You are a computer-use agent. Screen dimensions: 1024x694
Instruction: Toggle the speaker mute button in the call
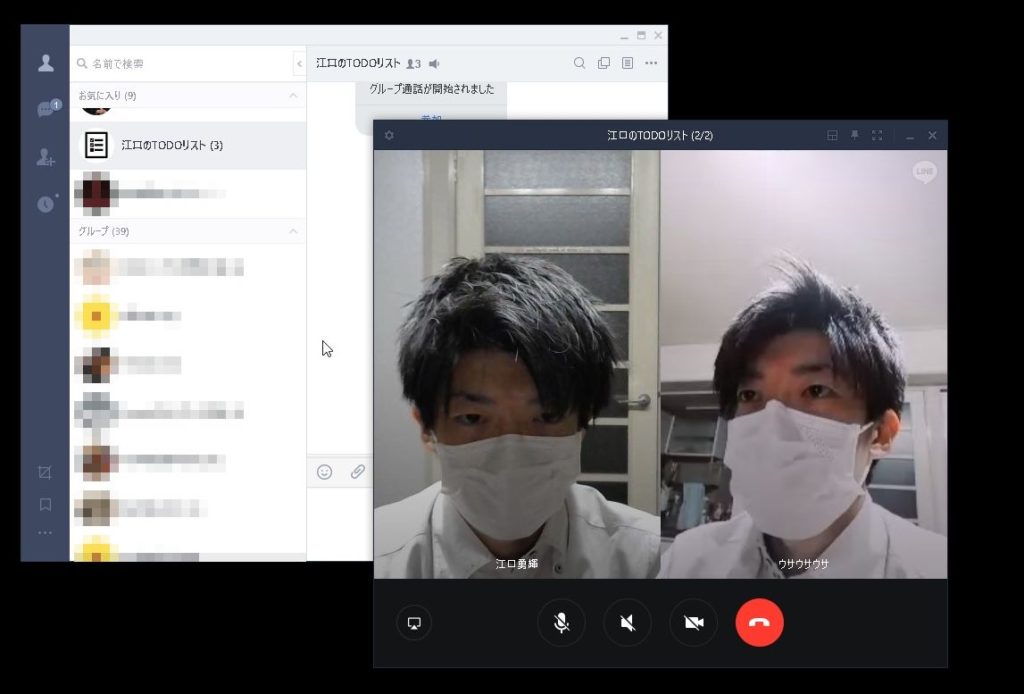627,623
